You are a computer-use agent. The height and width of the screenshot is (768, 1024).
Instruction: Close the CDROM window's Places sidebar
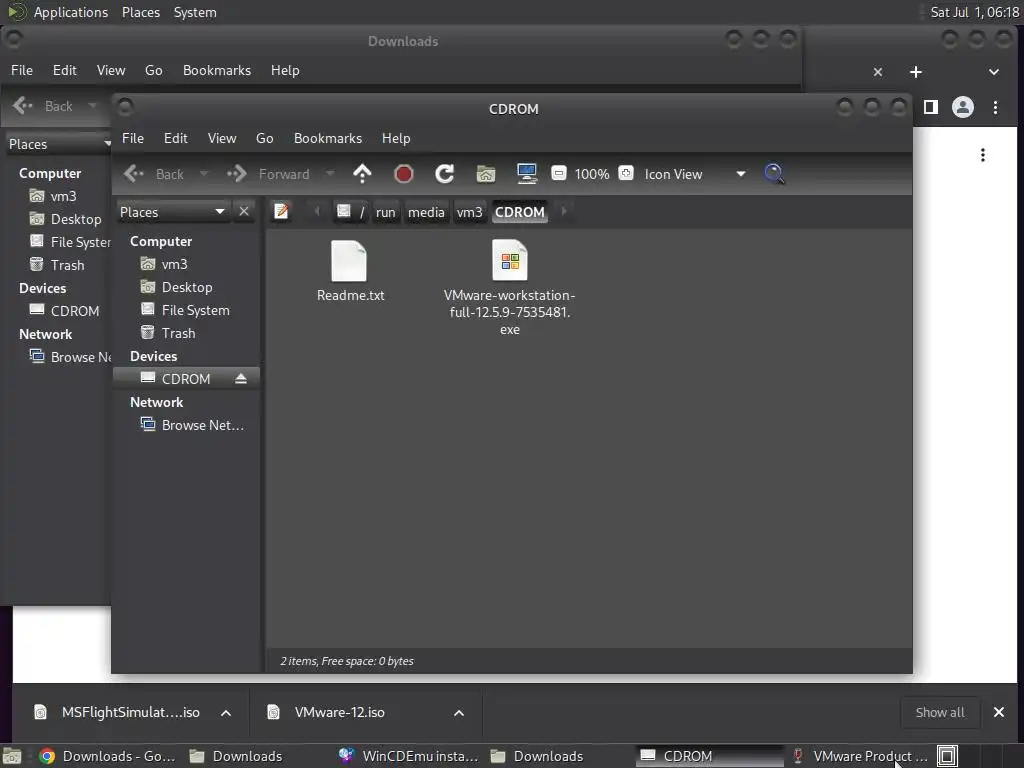coord(244,212)
